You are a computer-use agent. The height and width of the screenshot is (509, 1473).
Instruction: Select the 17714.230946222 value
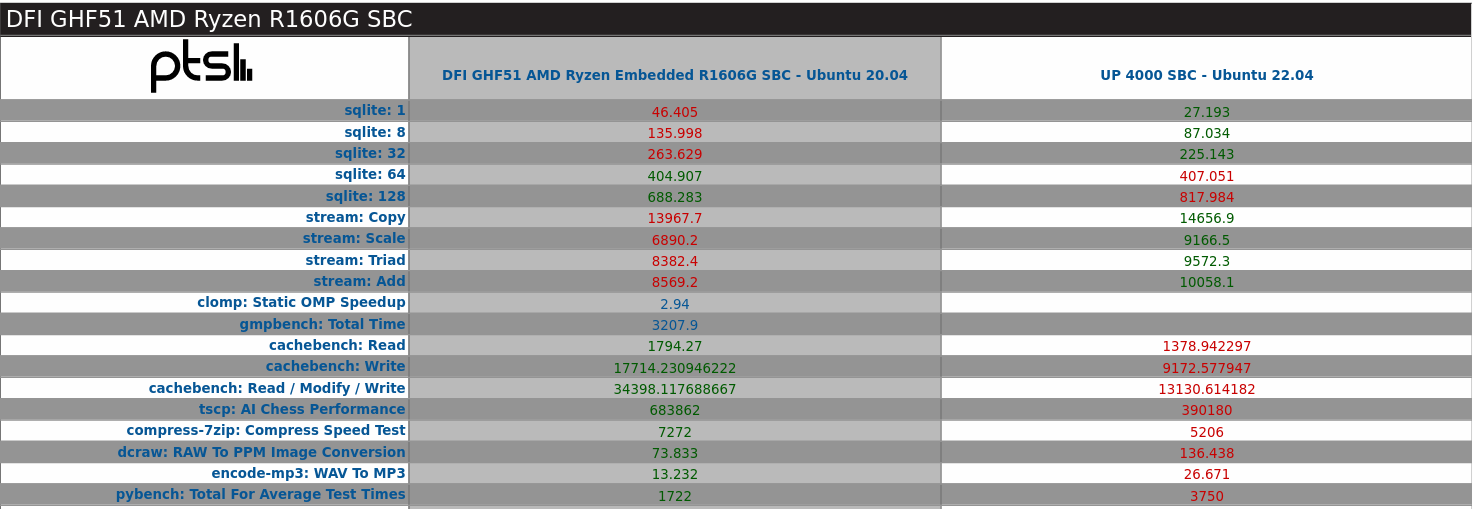675,368
